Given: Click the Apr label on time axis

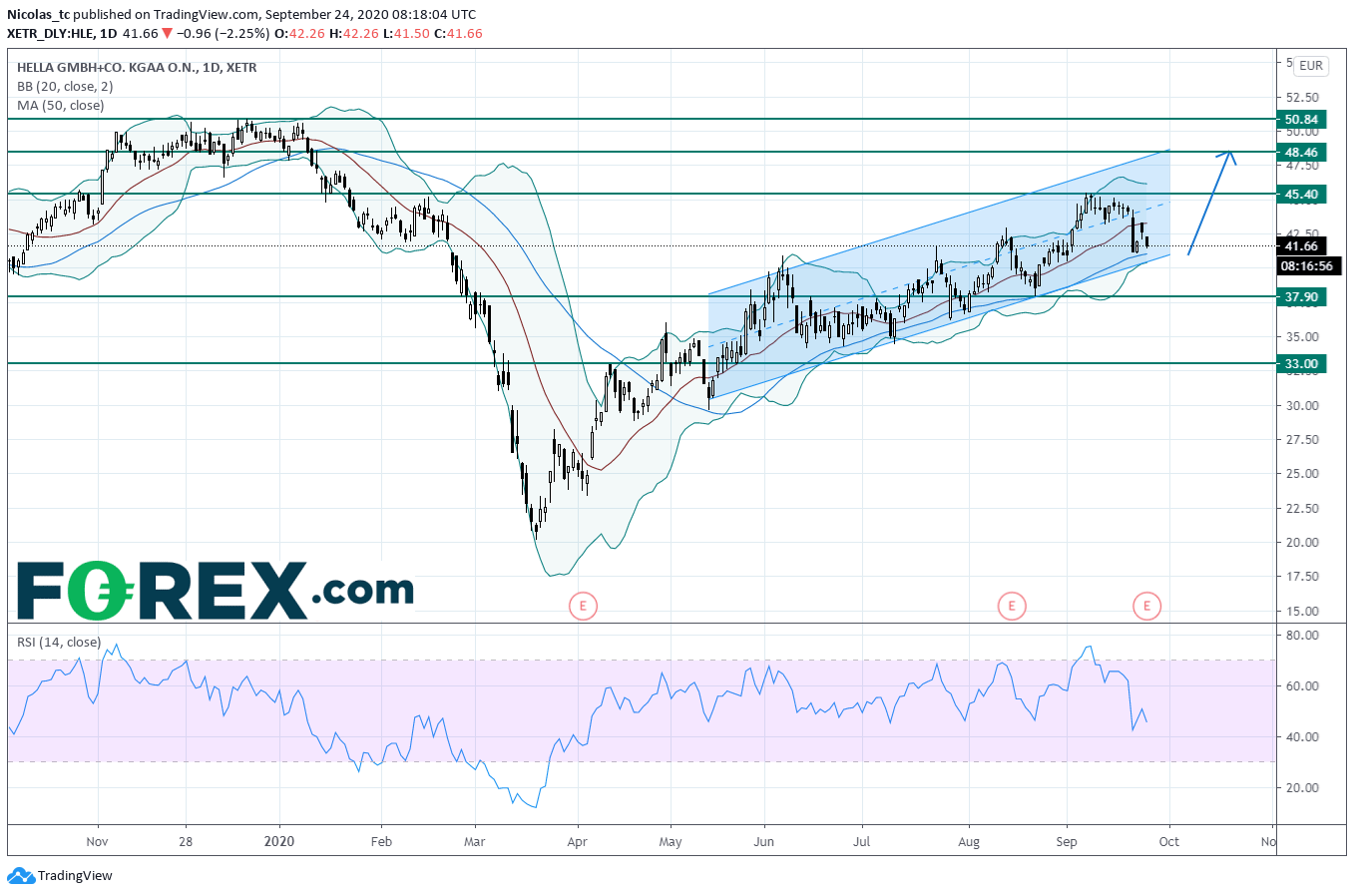Looking at the screenshot, I should (577, 842).
